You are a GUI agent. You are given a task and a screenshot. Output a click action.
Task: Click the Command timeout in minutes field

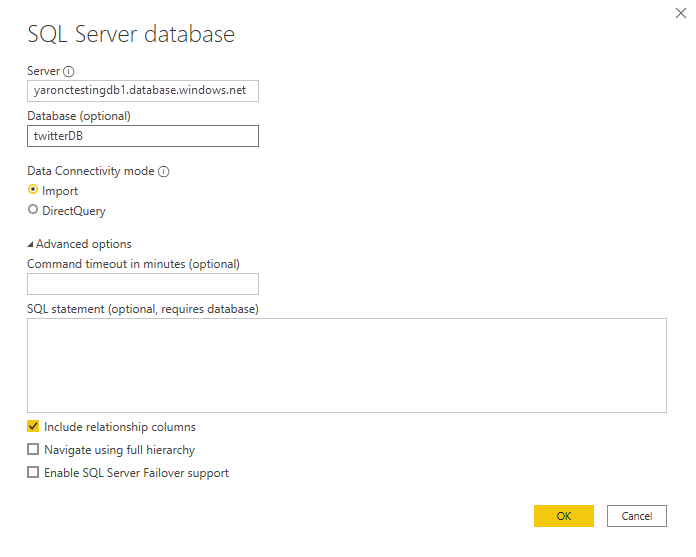143,284
